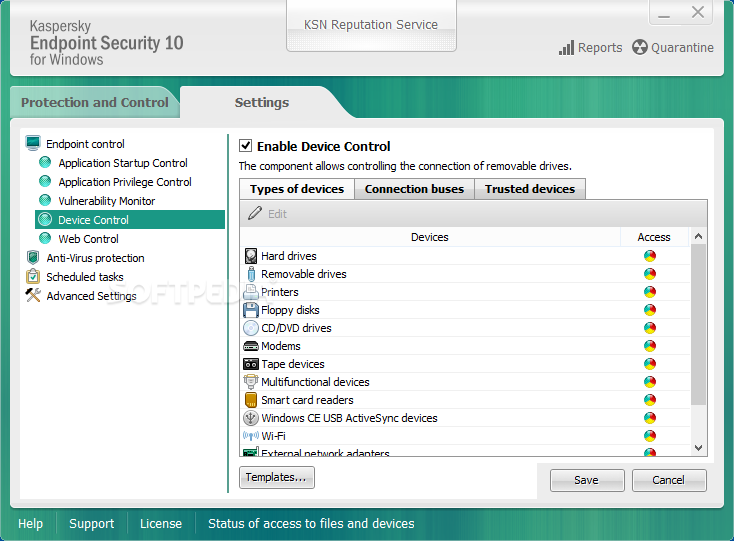Image resolution: width=734 pixels, height=541 pixels.
Task: Open the Trusted devices tab
Action: (530, 189)
